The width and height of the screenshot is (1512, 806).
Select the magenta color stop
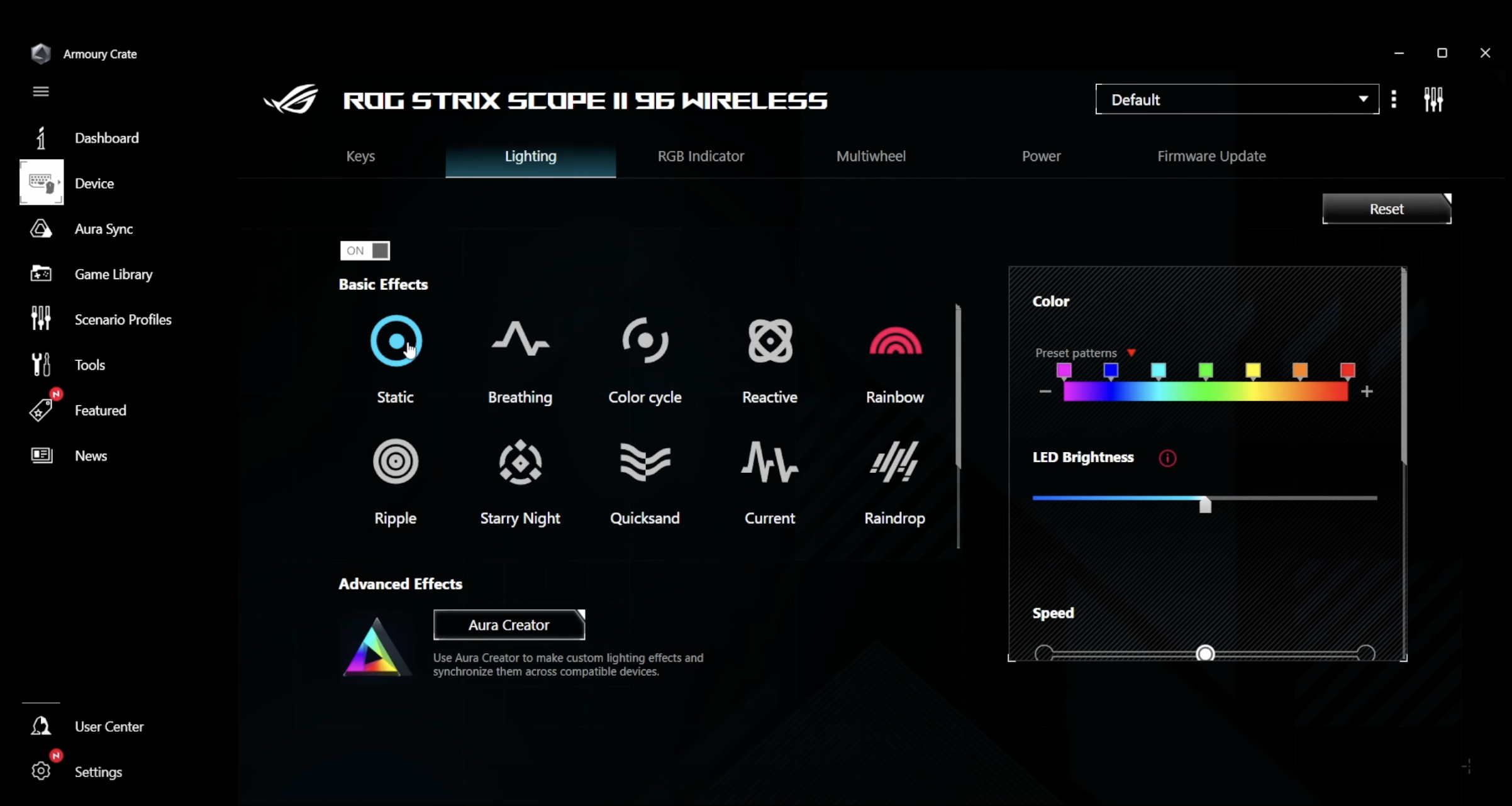(1064, 371)
